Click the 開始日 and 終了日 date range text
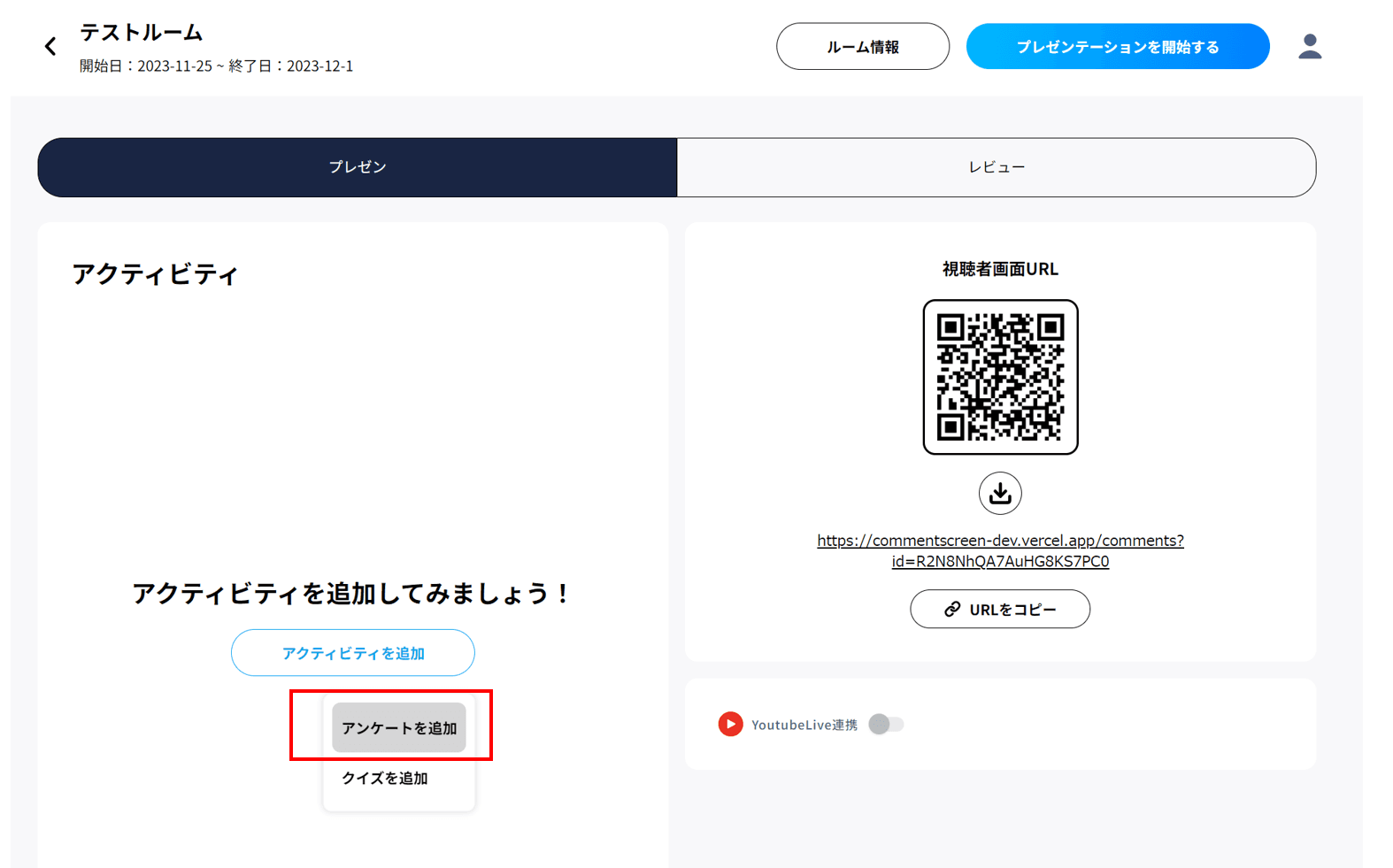This screenshot has height=868, width=1393. [216, 66]
